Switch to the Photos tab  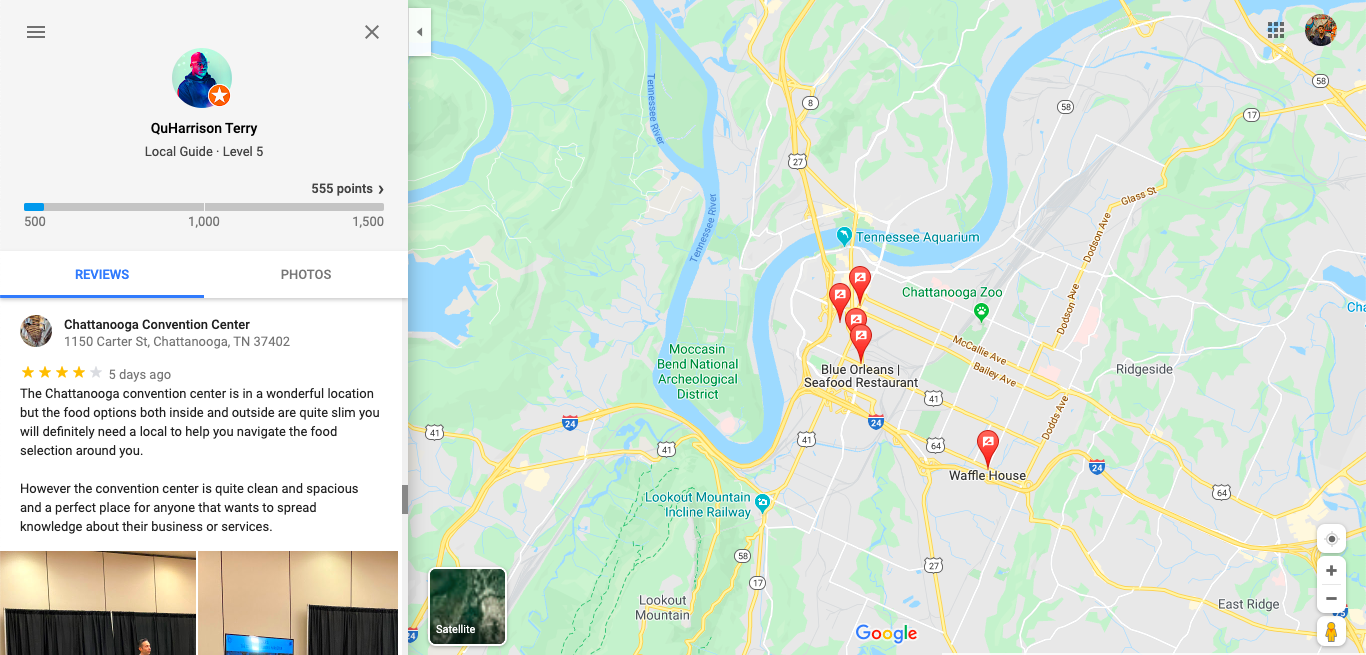click(x=306, y=275)
